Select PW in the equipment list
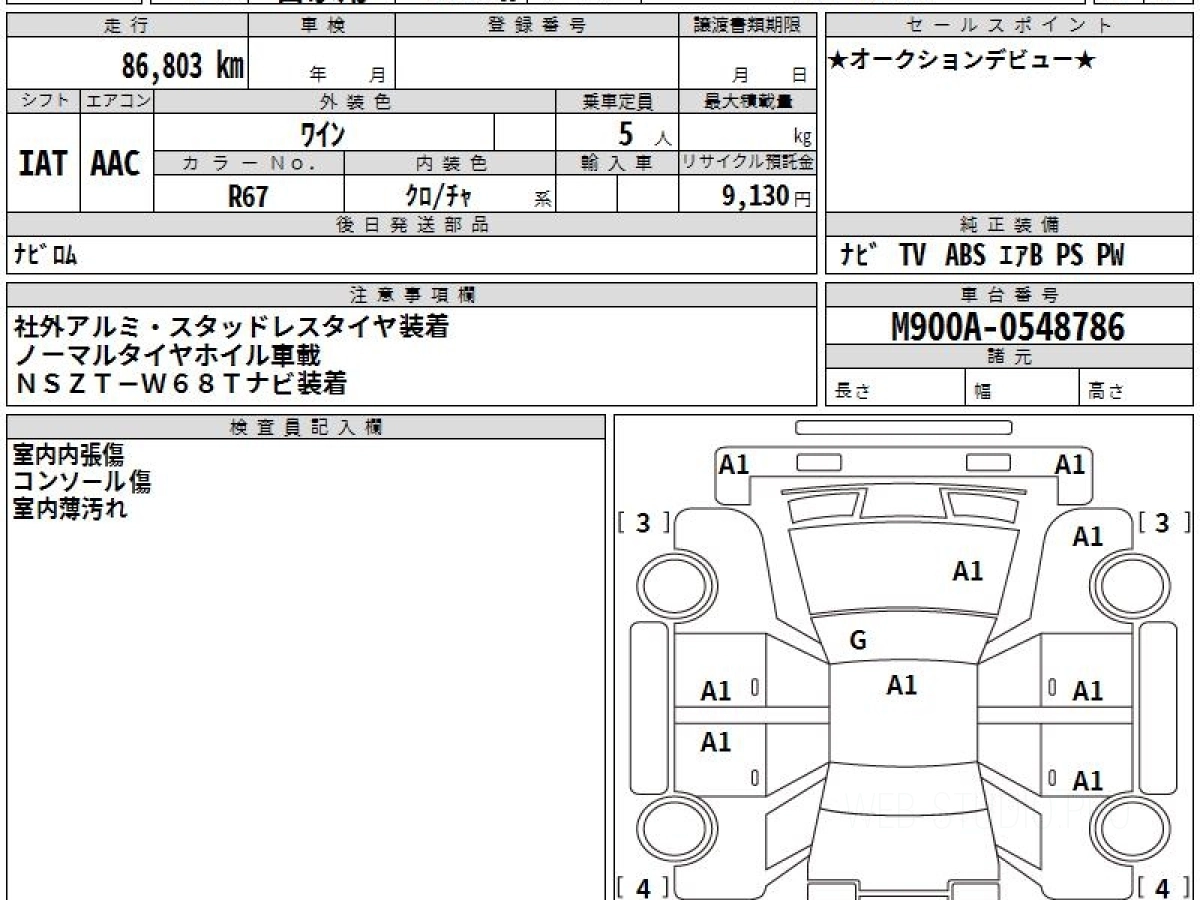This screenshot has height=900, width=1200. 1109,256
